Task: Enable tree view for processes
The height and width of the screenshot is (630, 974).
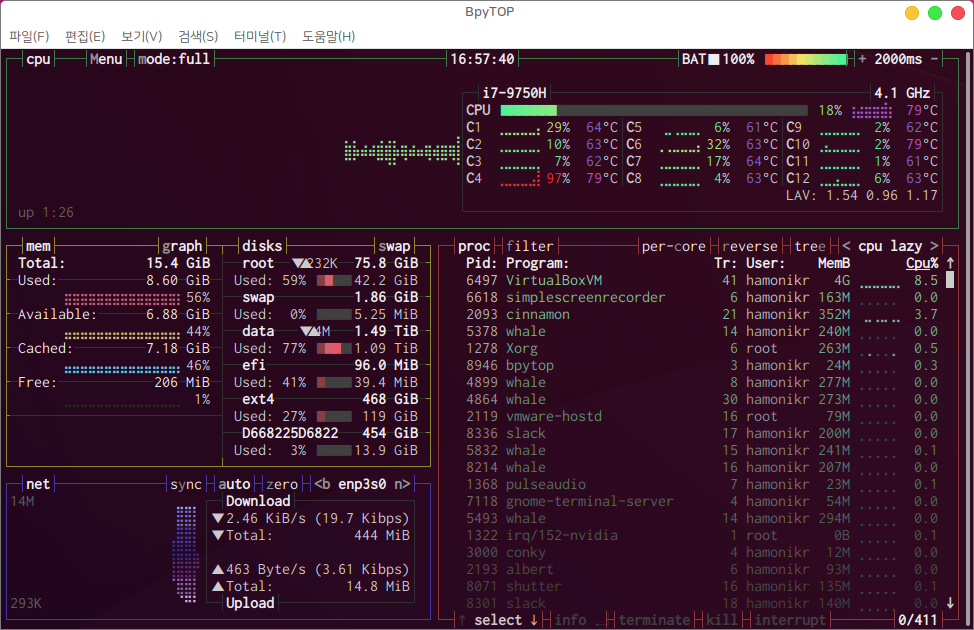Action: (810, 246)
